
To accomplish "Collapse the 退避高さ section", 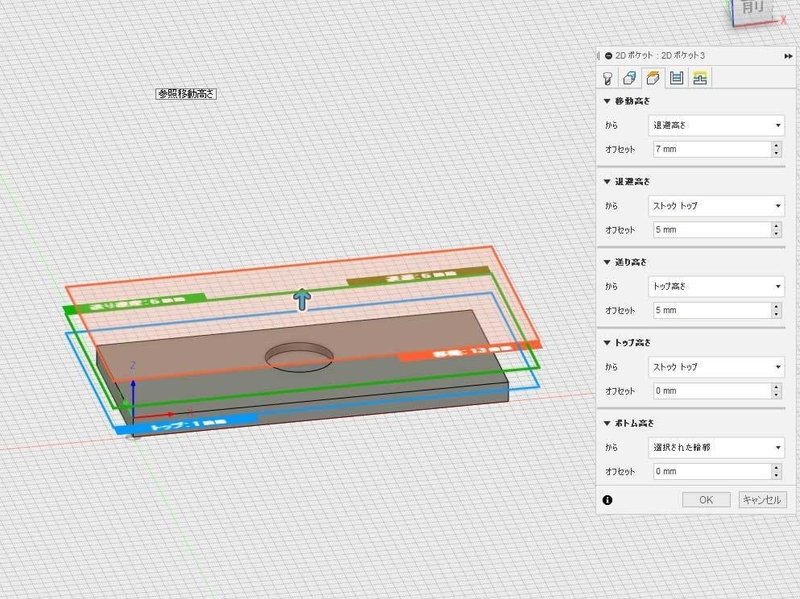I will point(607,182).
